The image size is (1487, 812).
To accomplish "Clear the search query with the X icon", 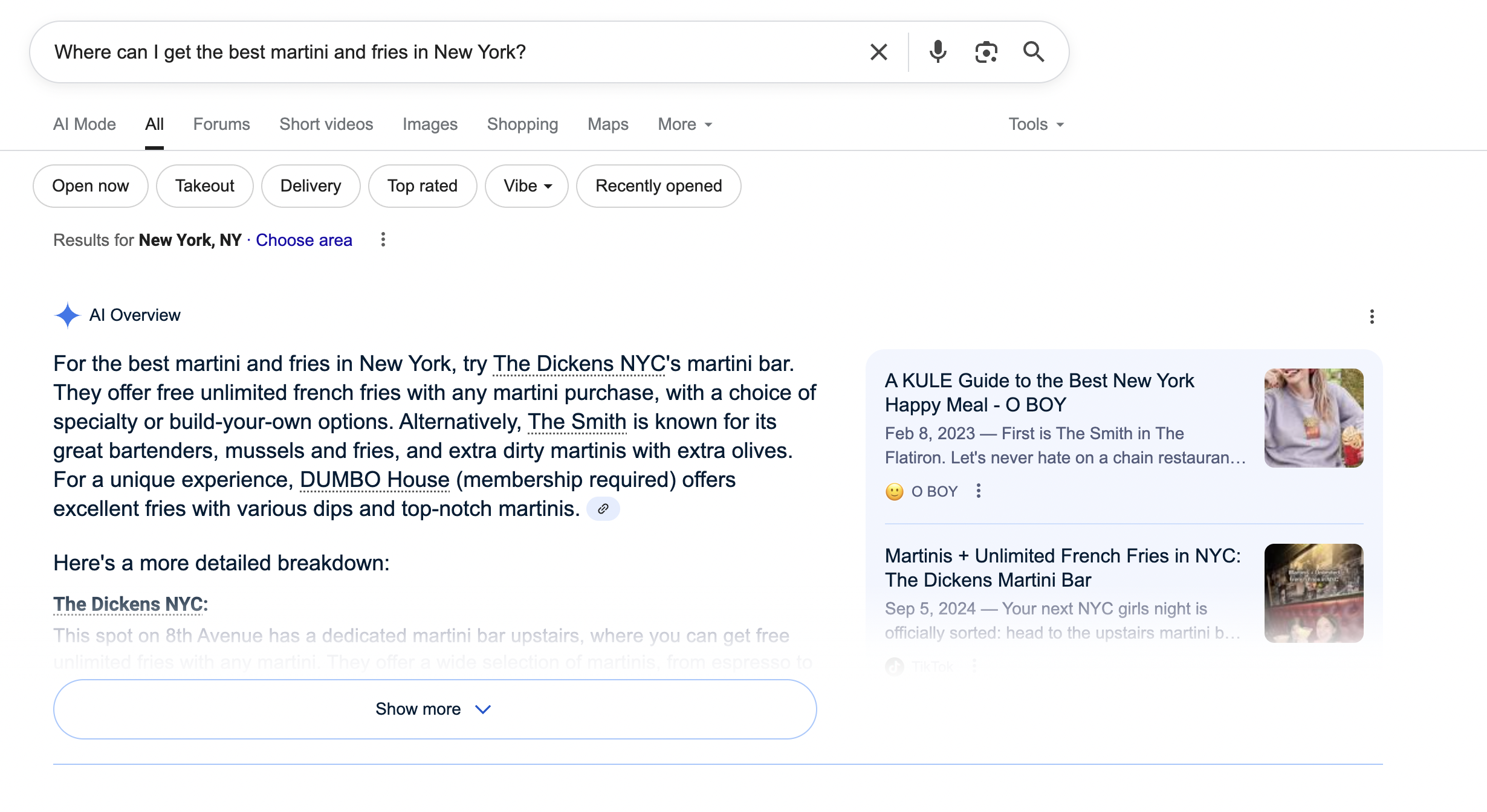I will pyautogui.click(x=878, y=52).
